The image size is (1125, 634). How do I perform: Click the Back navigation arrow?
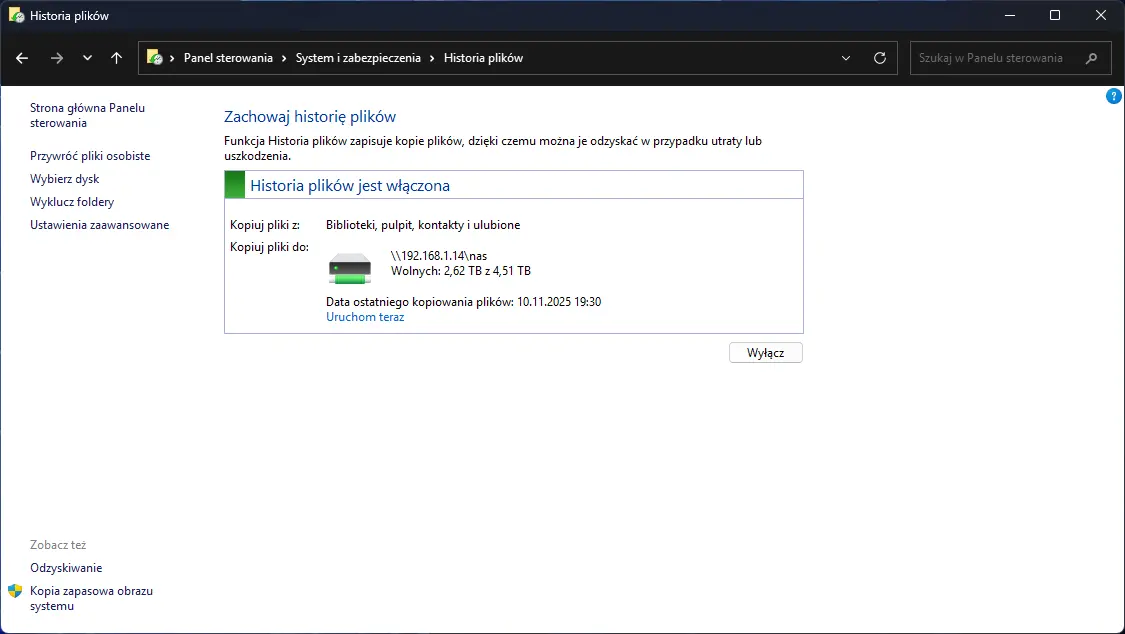[23, 58]
